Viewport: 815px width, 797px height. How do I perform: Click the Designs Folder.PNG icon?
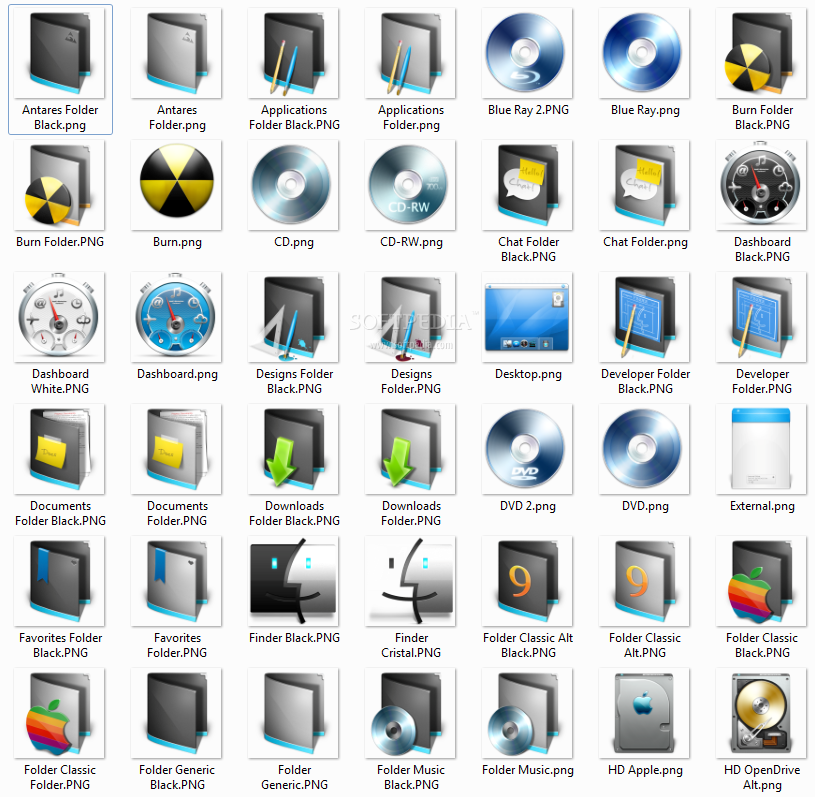[411, 317]
